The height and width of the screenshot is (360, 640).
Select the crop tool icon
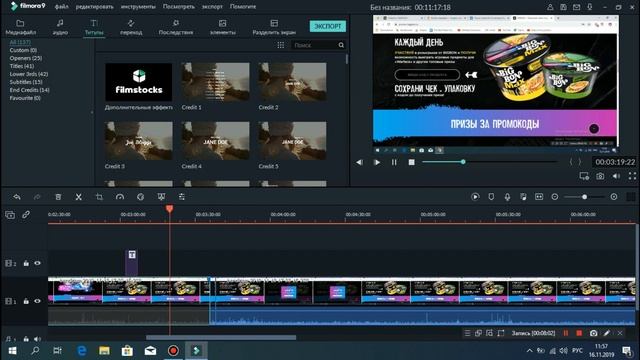99,197
